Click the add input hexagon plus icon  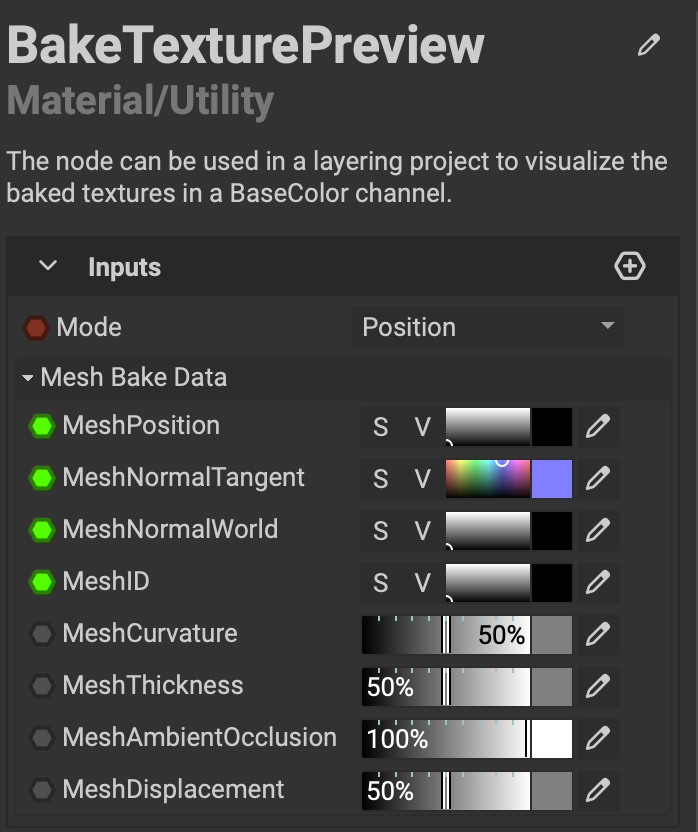tap(629, 266)
